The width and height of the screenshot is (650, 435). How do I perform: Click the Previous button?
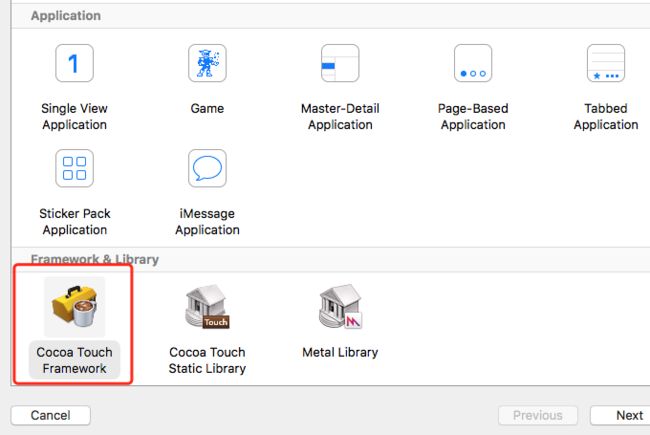[x=538, y=415]
